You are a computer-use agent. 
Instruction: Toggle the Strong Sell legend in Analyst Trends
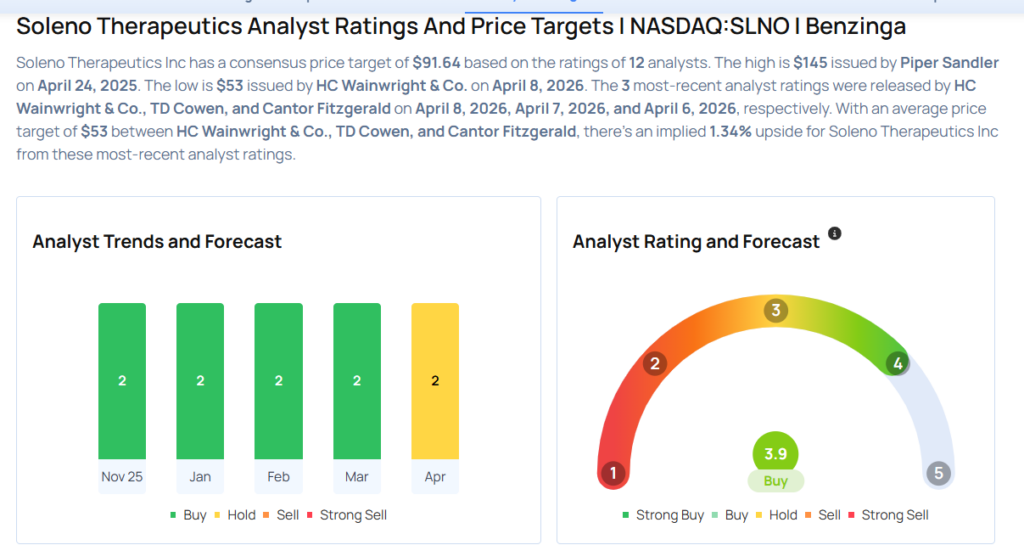point(347,515)
